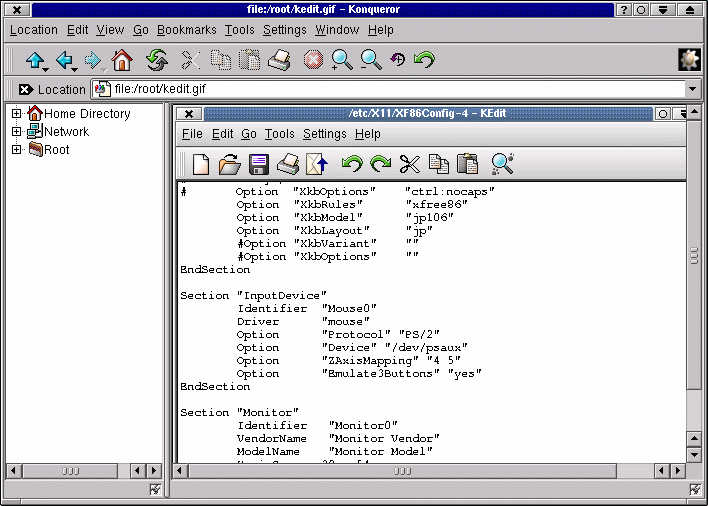Open Konqueror Settings menu
708x506 pixels.
point(284,30)
